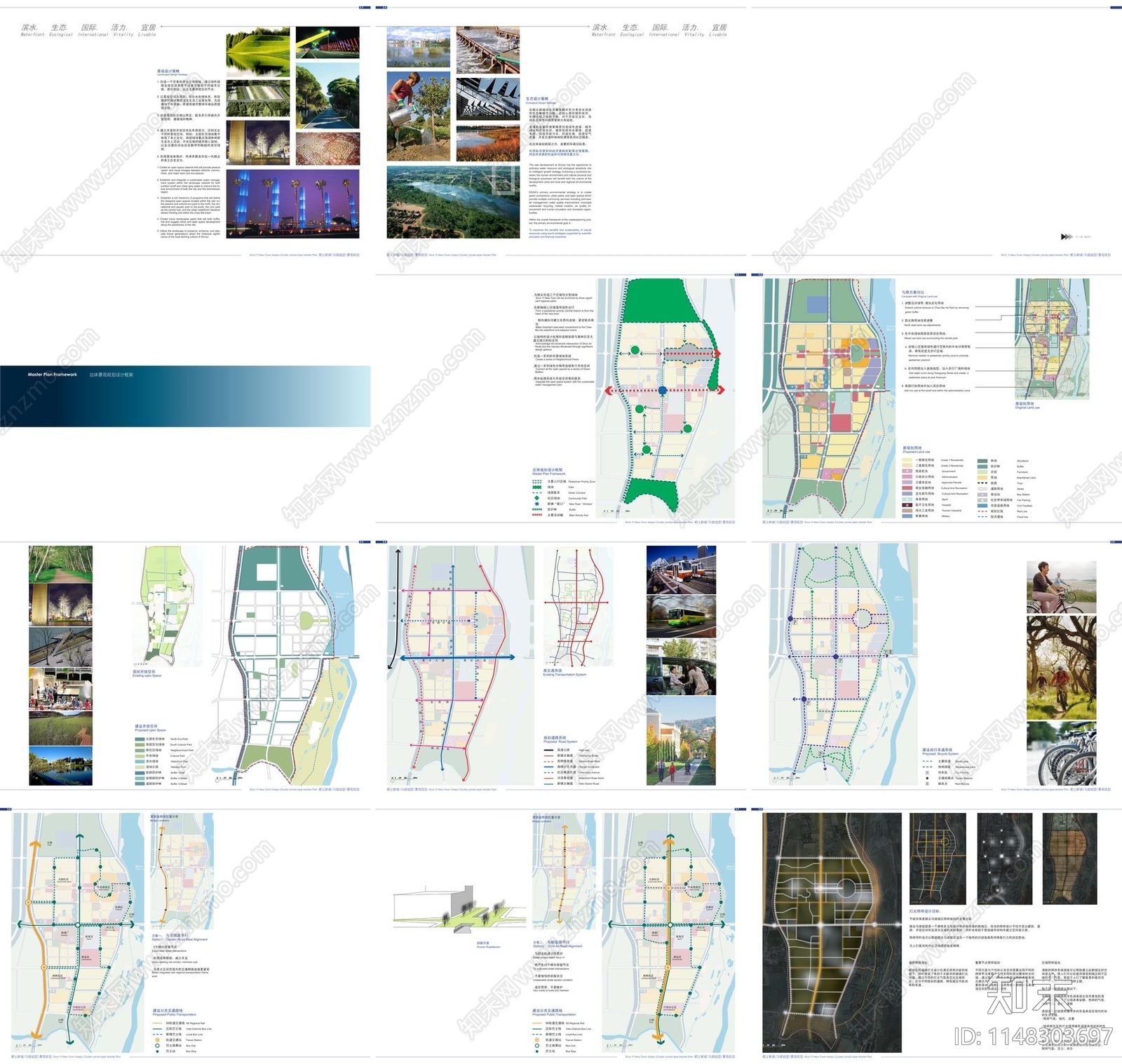Select the street section diagram
The image size is (1122, 1064).
459,908
